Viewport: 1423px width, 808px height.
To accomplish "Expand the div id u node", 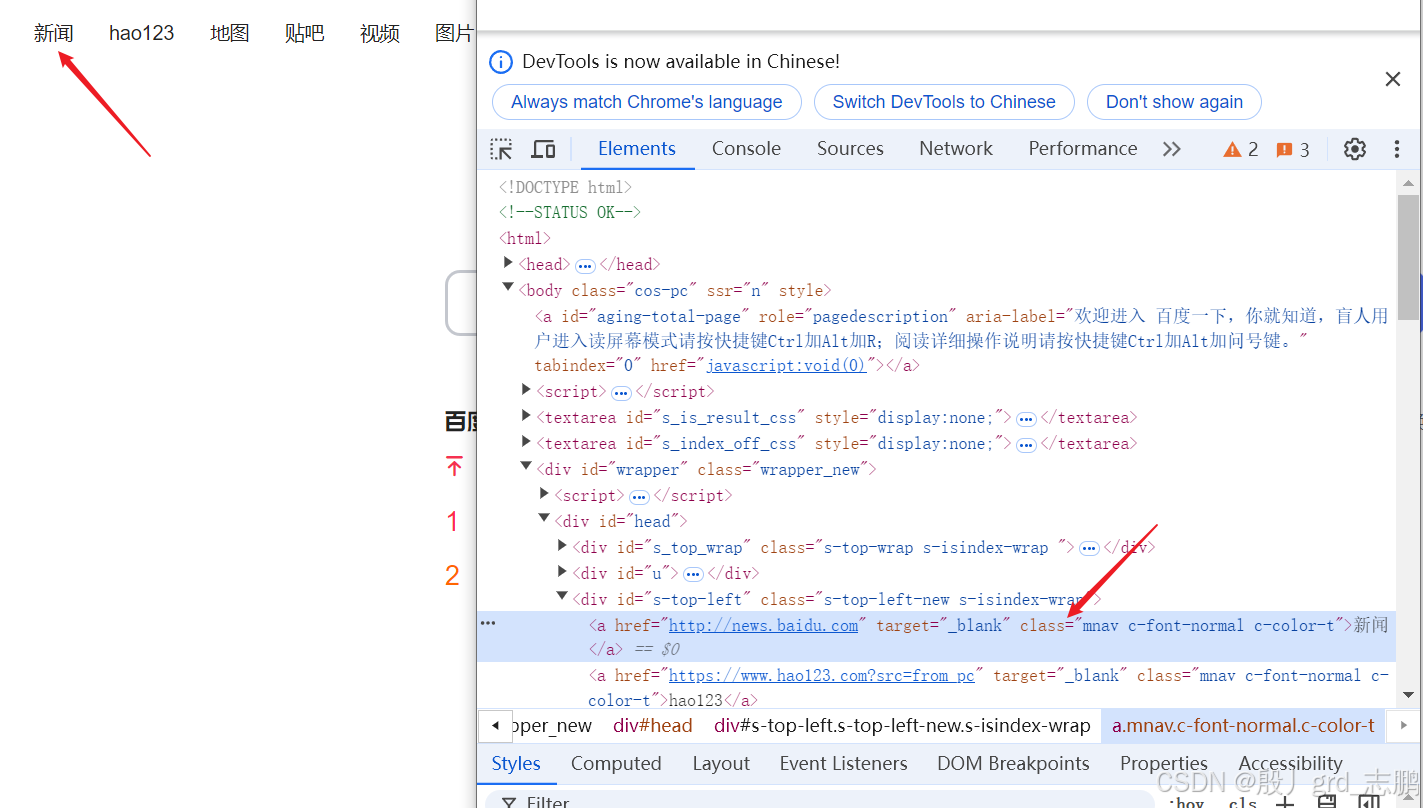I will [x=563, y=572].
